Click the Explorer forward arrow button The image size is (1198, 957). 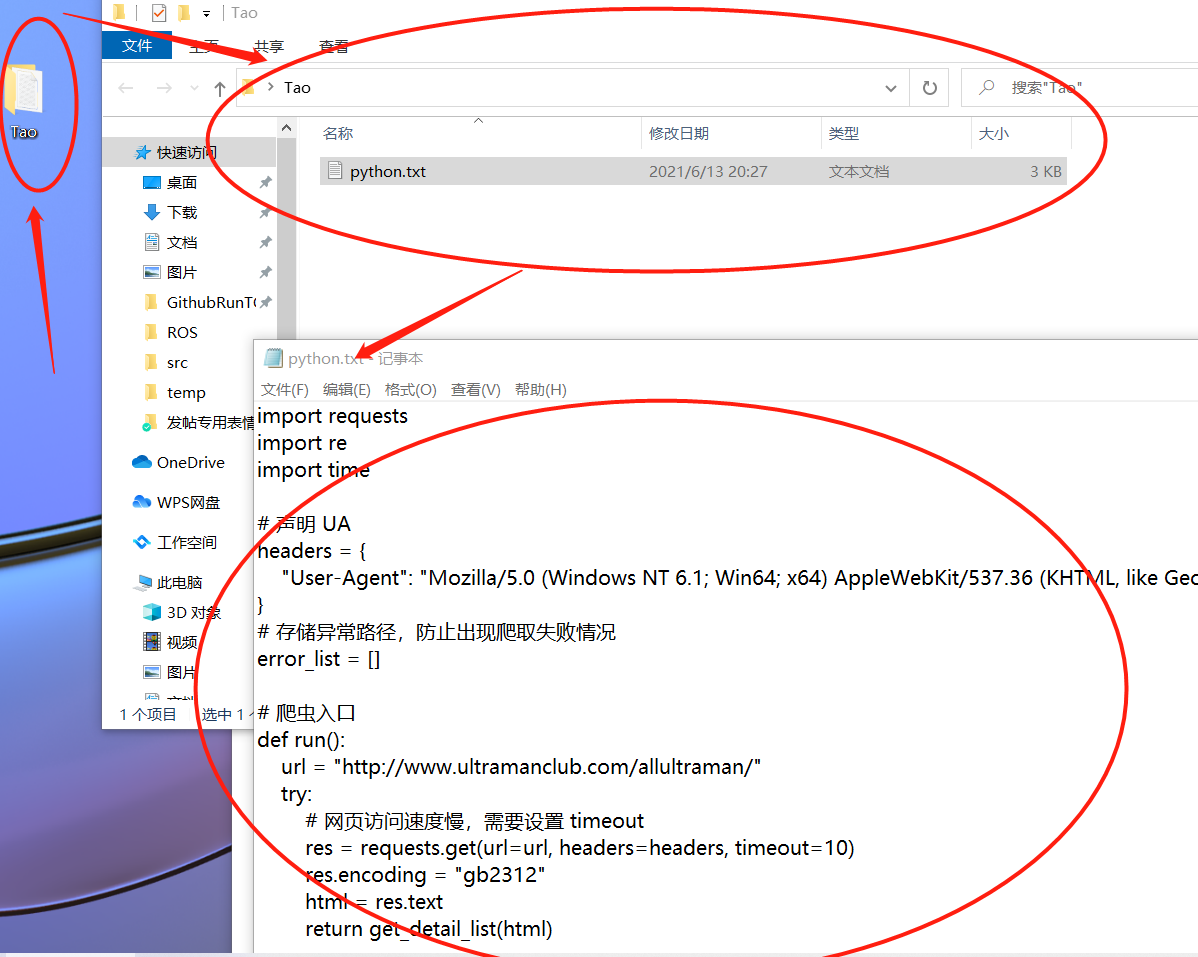164,88
